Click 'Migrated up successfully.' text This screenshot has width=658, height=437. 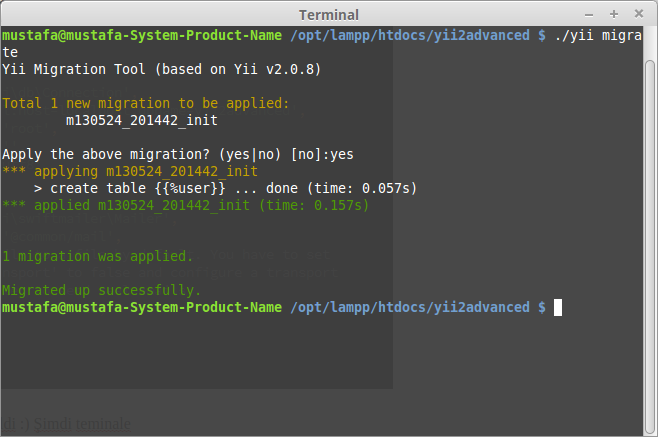pos(102,290)
